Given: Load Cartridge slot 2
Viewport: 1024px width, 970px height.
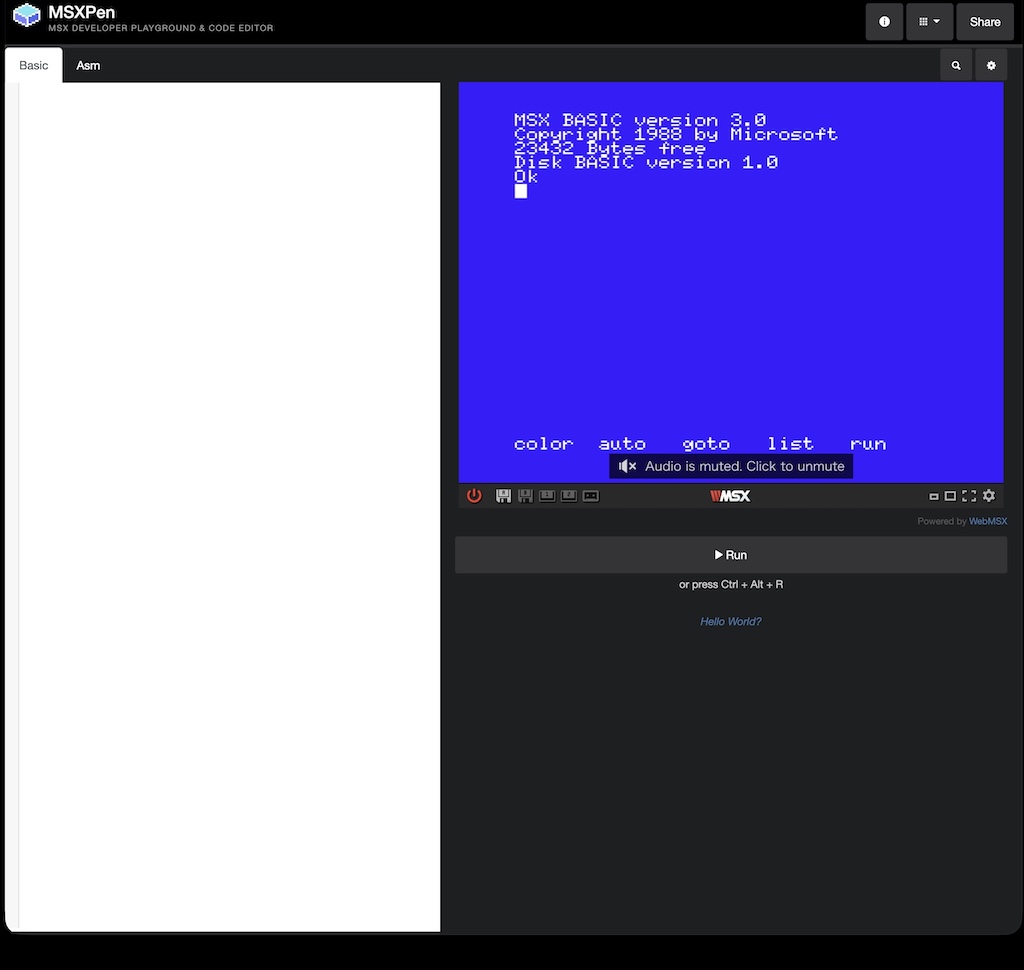Looking at the screenshot, I should (568, 495).
